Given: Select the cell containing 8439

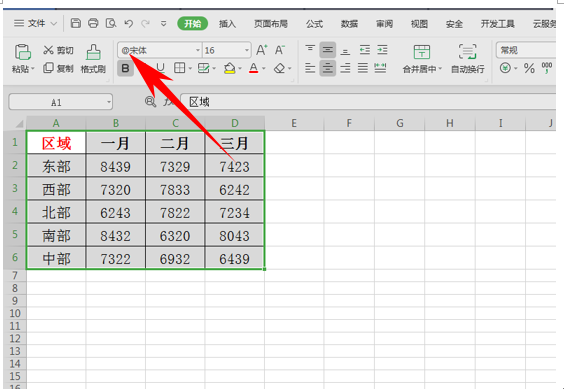Looking at the screenshot, I should point(115,166).
